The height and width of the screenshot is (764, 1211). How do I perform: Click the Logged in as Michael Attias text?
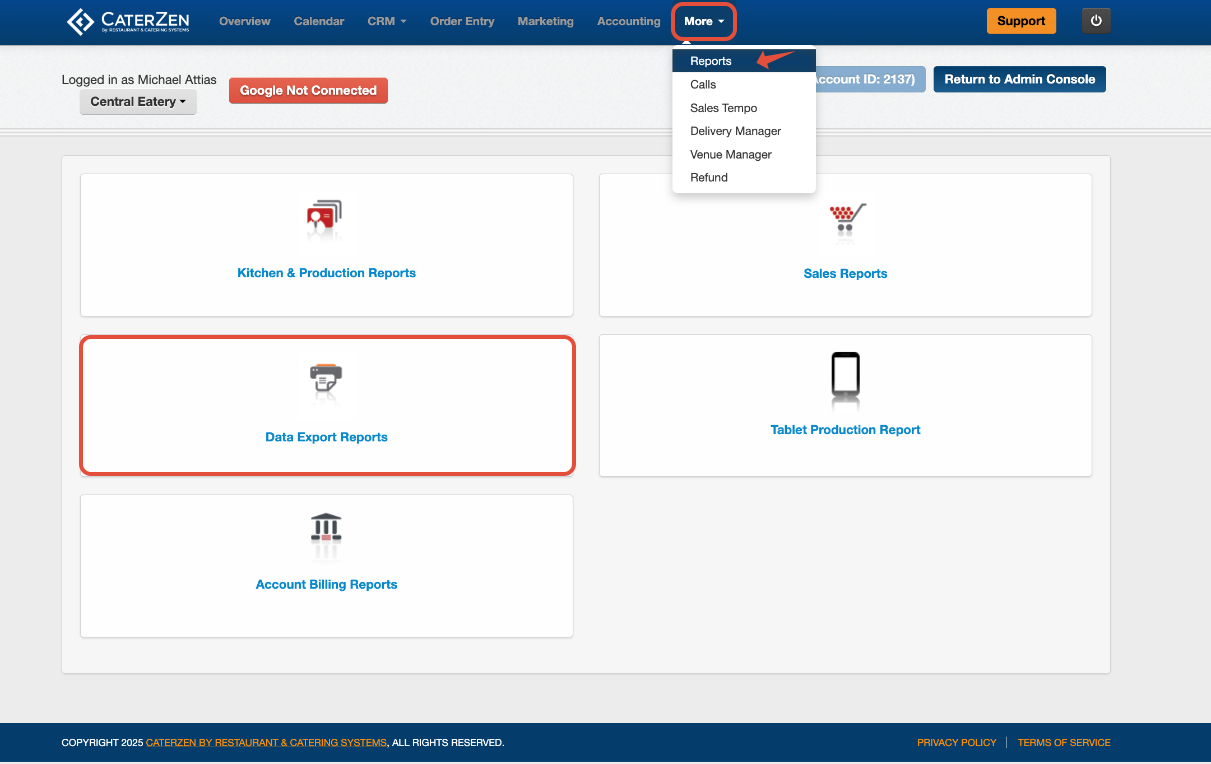tap(139, 80)
